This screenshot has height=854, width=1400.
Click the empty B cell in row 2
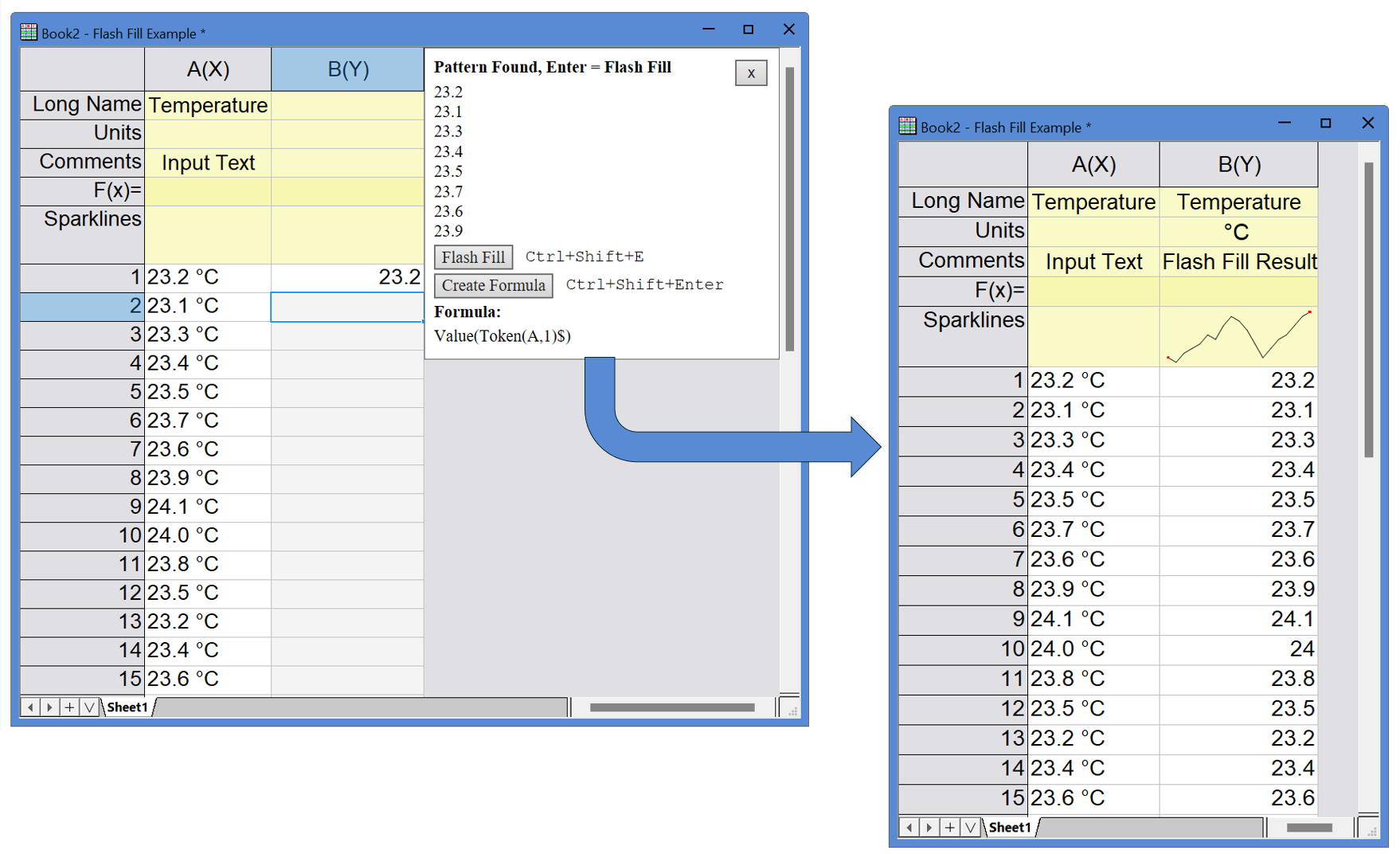pos(347,307)
